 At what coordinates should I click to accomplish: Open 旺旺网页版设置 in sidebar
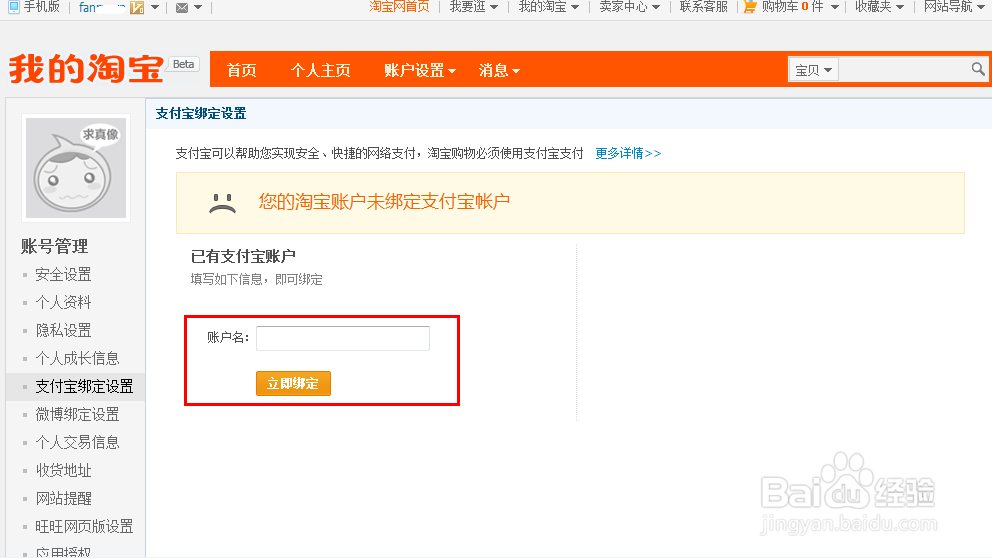[x=84, y=526]
